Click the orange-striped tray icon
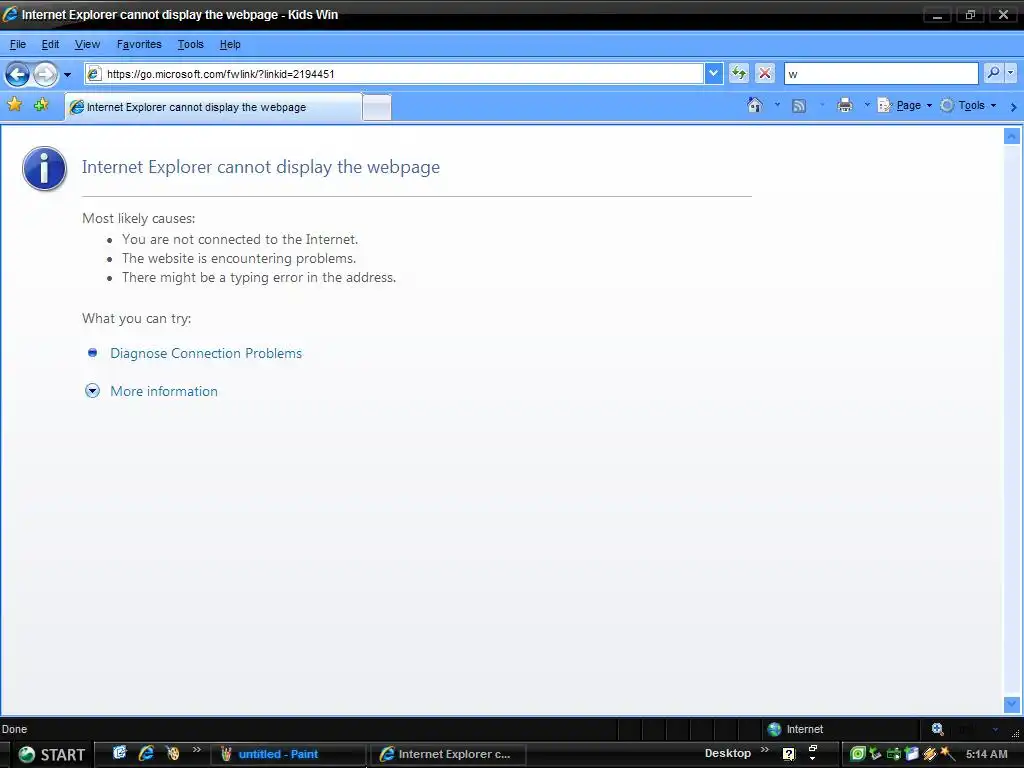This screenshot has width=1024, height=768. [929, 754]
